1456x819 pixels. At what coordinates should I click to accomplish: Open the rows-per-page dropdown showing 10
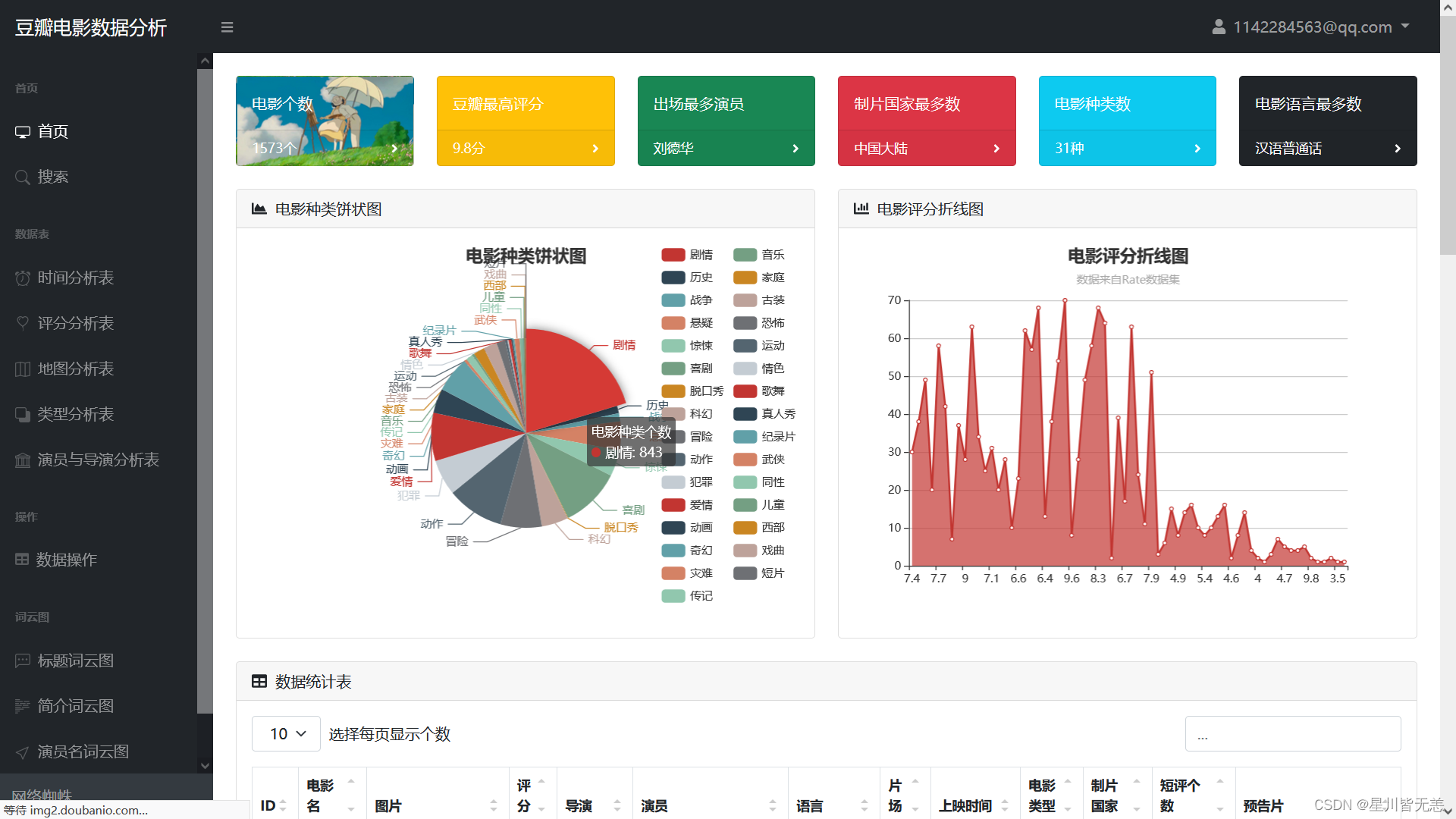point(286,733)
